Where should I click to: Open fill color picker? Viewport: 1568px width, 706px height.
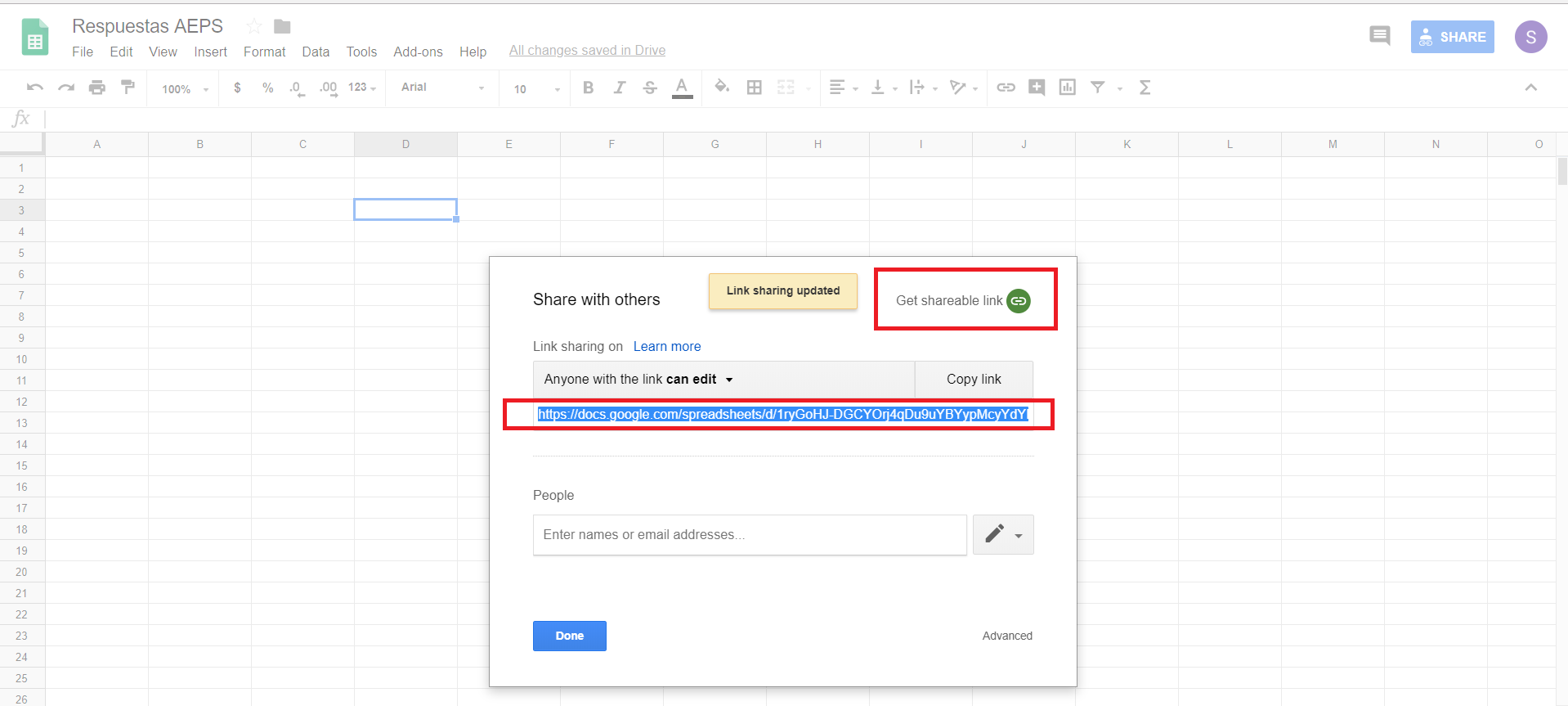[x=722, y=87]
